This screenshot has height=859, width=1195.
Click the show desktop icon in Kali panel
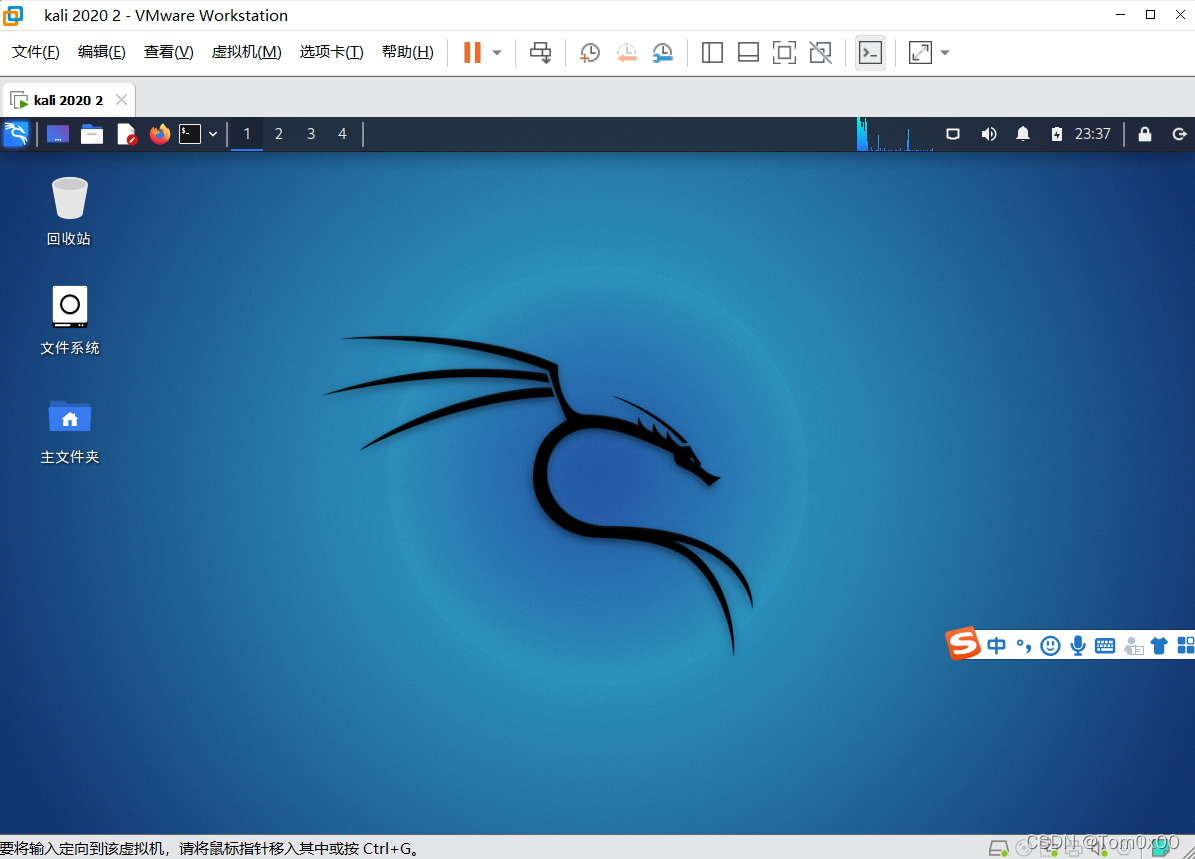point(58,134)
